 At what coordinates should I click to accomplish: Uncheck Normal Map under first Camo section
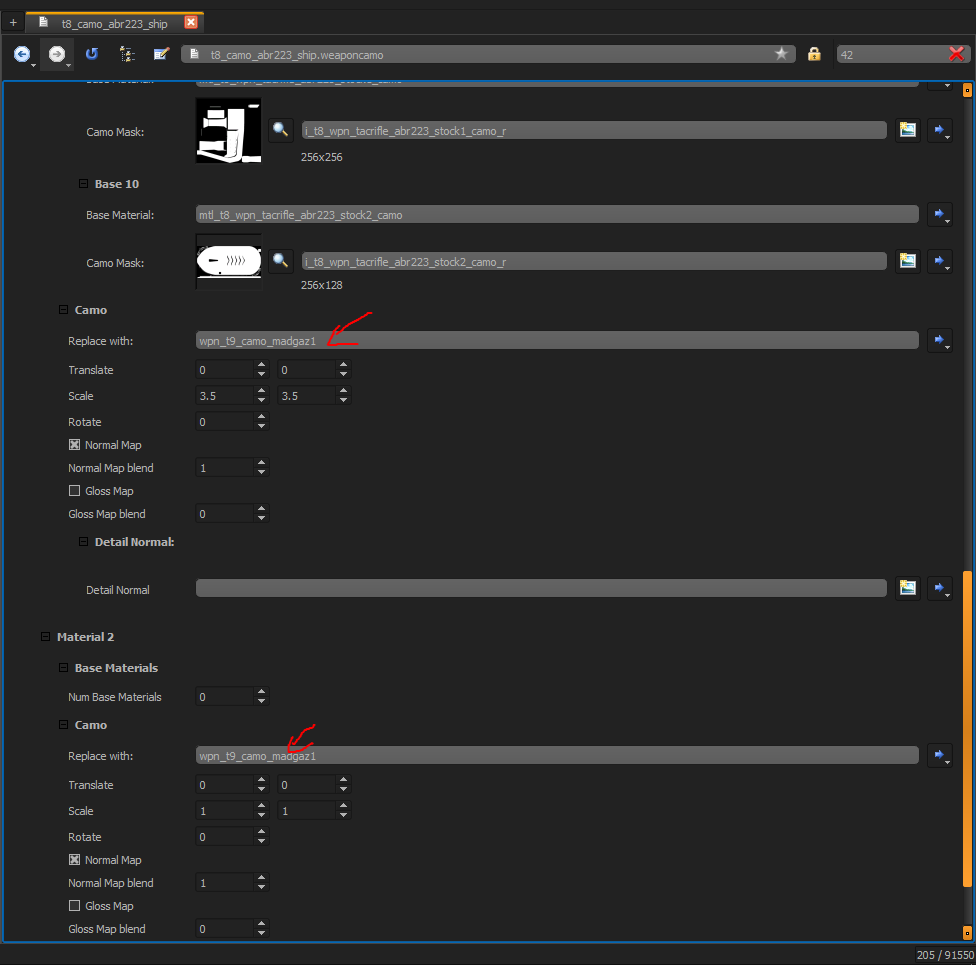click(x=74, y=445)
